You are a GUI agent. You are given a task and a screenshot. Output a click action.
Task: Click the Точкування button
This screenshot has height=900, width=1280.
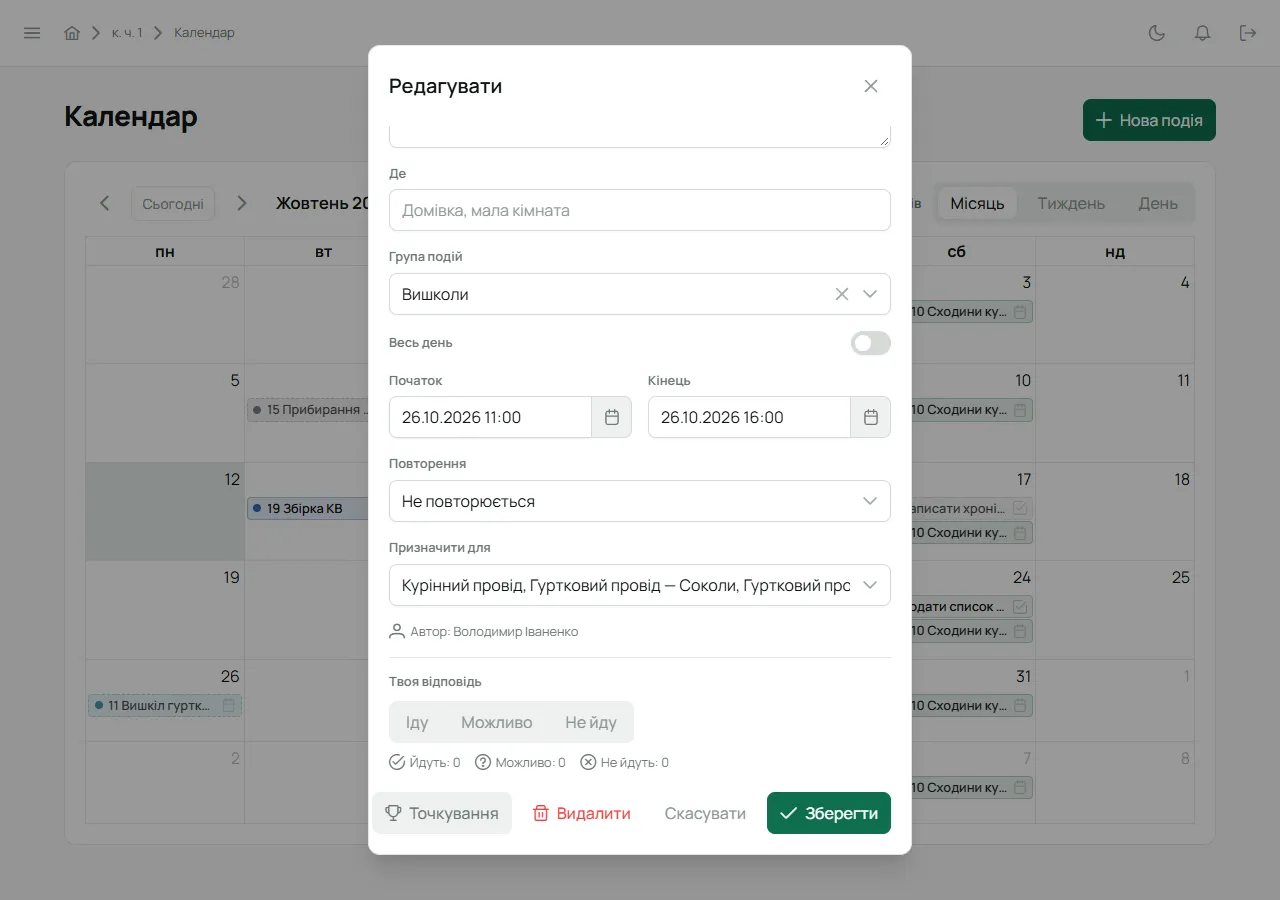click(442, 813)
